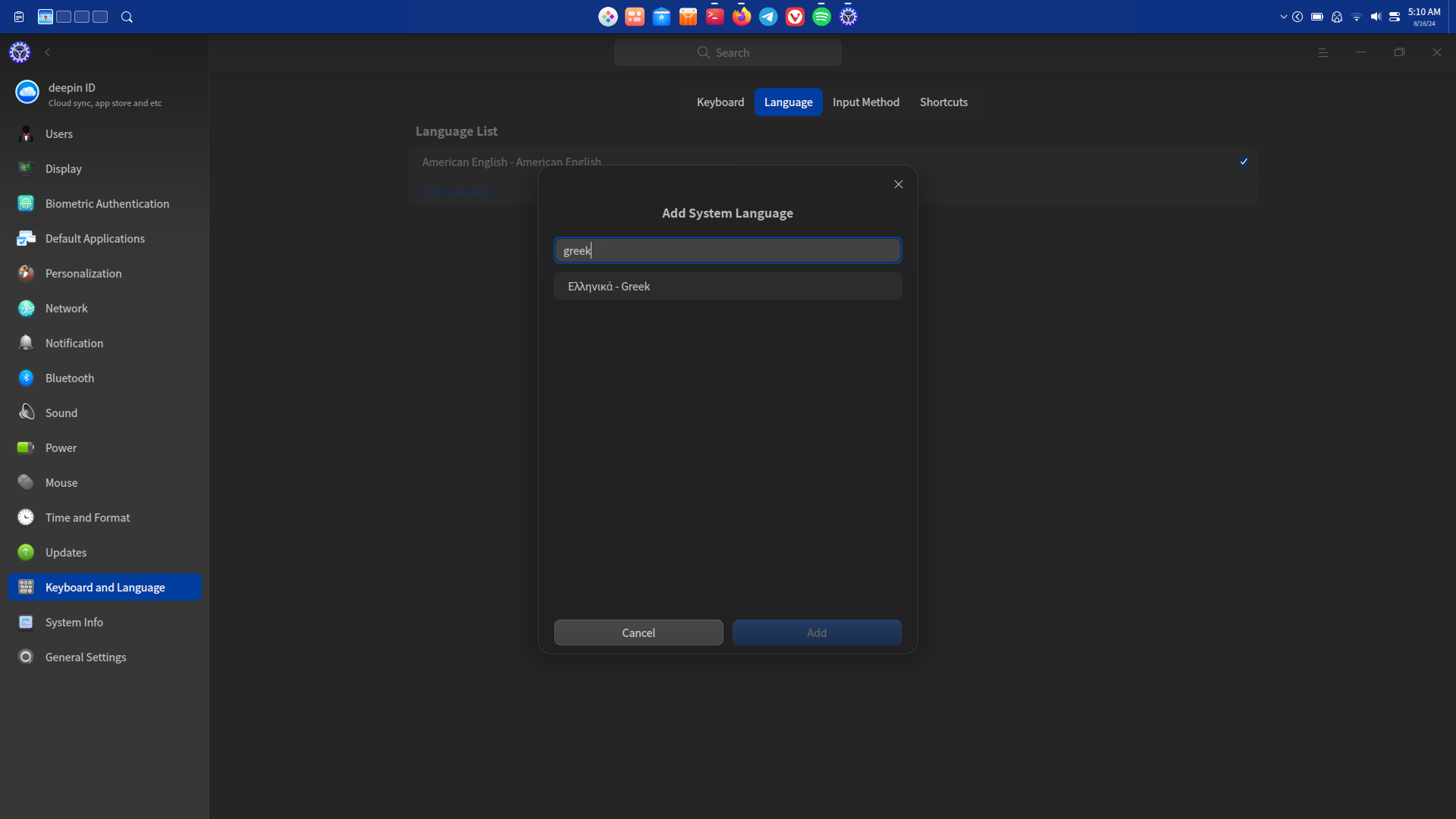This screenshot has height=819, width=1456.
Task: Select the Ελληνικά - Greek result
Action: pos(728,286)
